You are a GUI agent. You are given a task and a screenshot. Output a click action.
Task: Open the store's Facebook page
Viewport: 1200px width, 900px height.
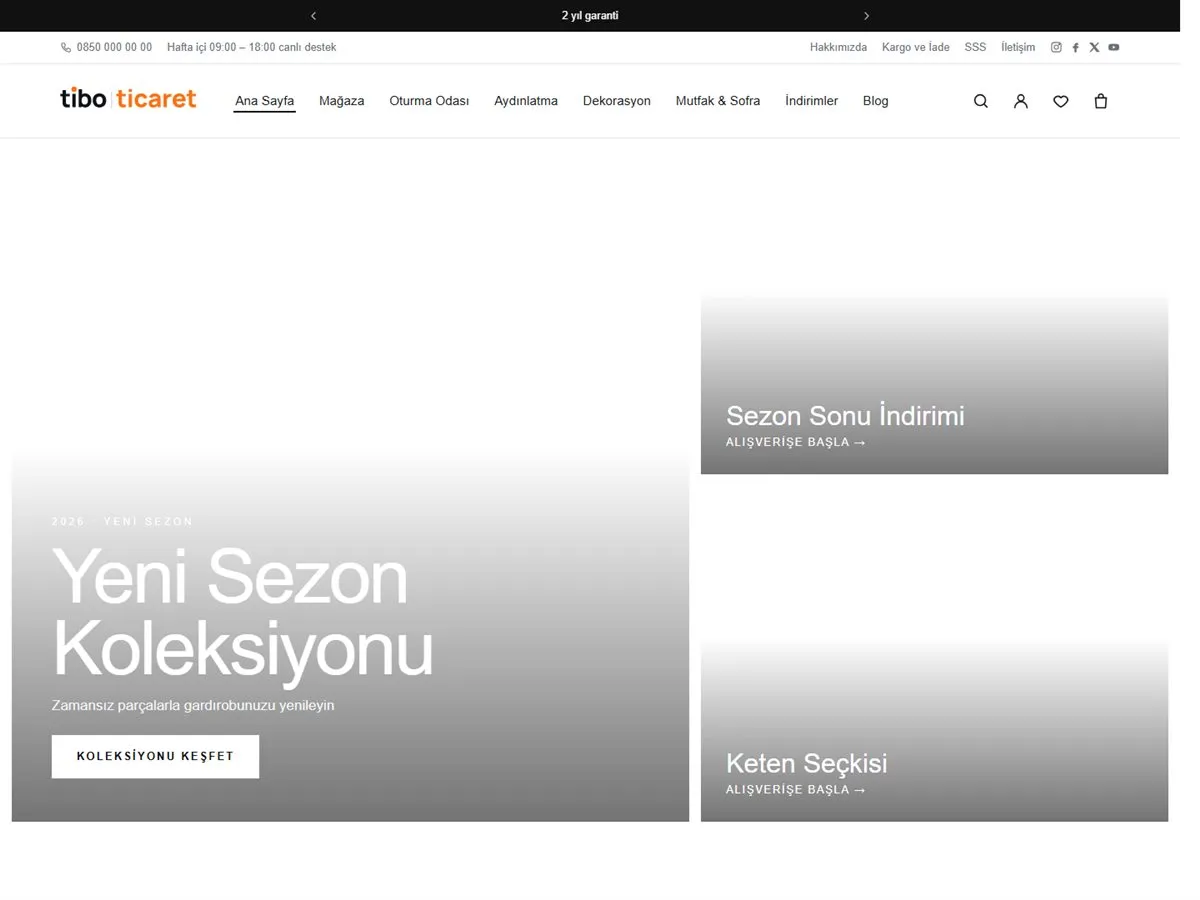[x=1075, y=47]
